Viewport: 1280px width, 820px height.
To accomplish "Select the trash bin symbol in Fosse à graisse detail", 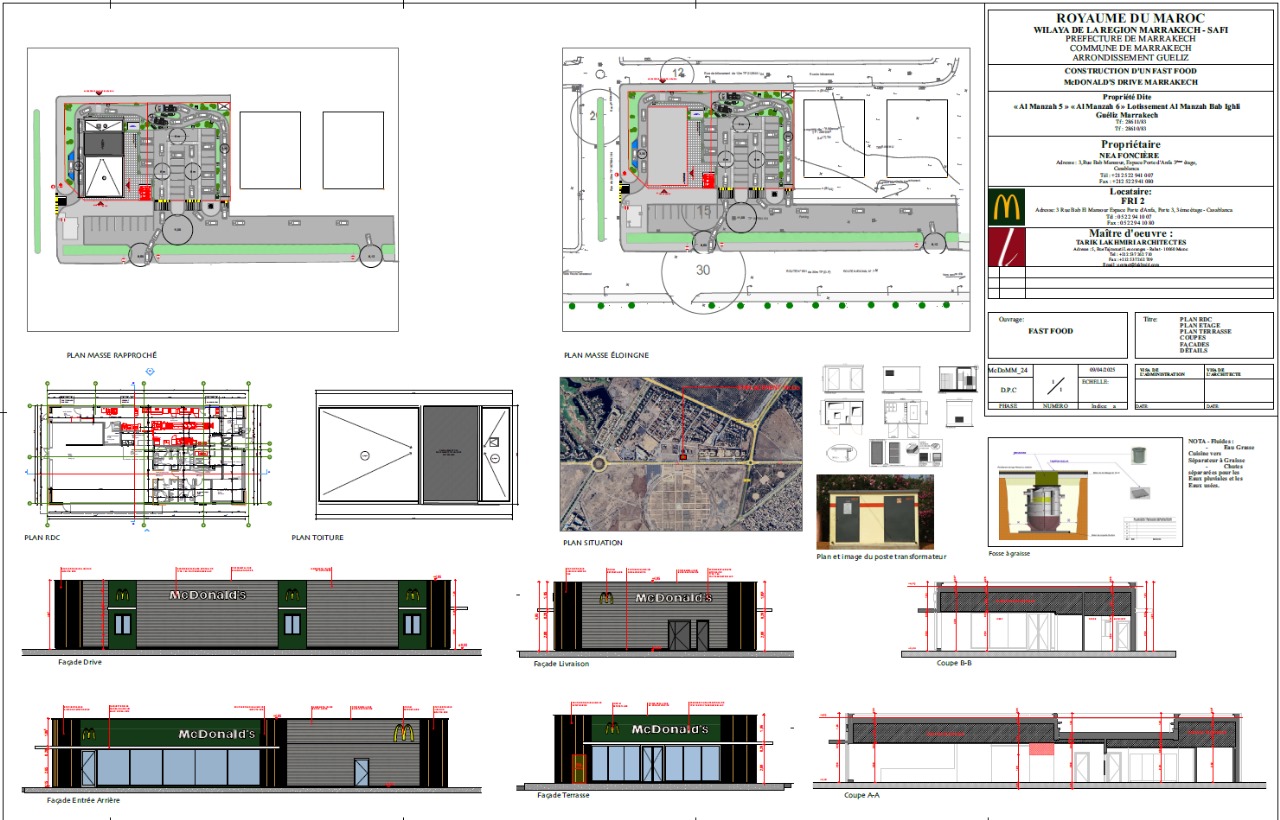I will pos(1140,456).
